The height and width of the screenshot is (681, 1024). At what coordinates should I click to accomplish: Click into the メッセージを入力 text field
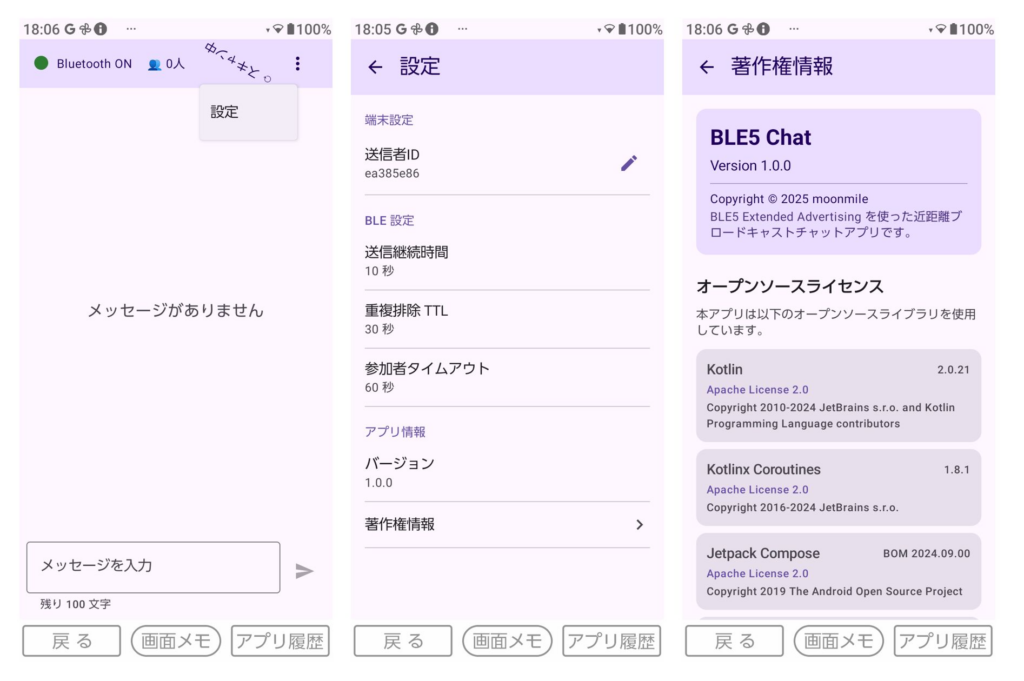click(153, 567)
